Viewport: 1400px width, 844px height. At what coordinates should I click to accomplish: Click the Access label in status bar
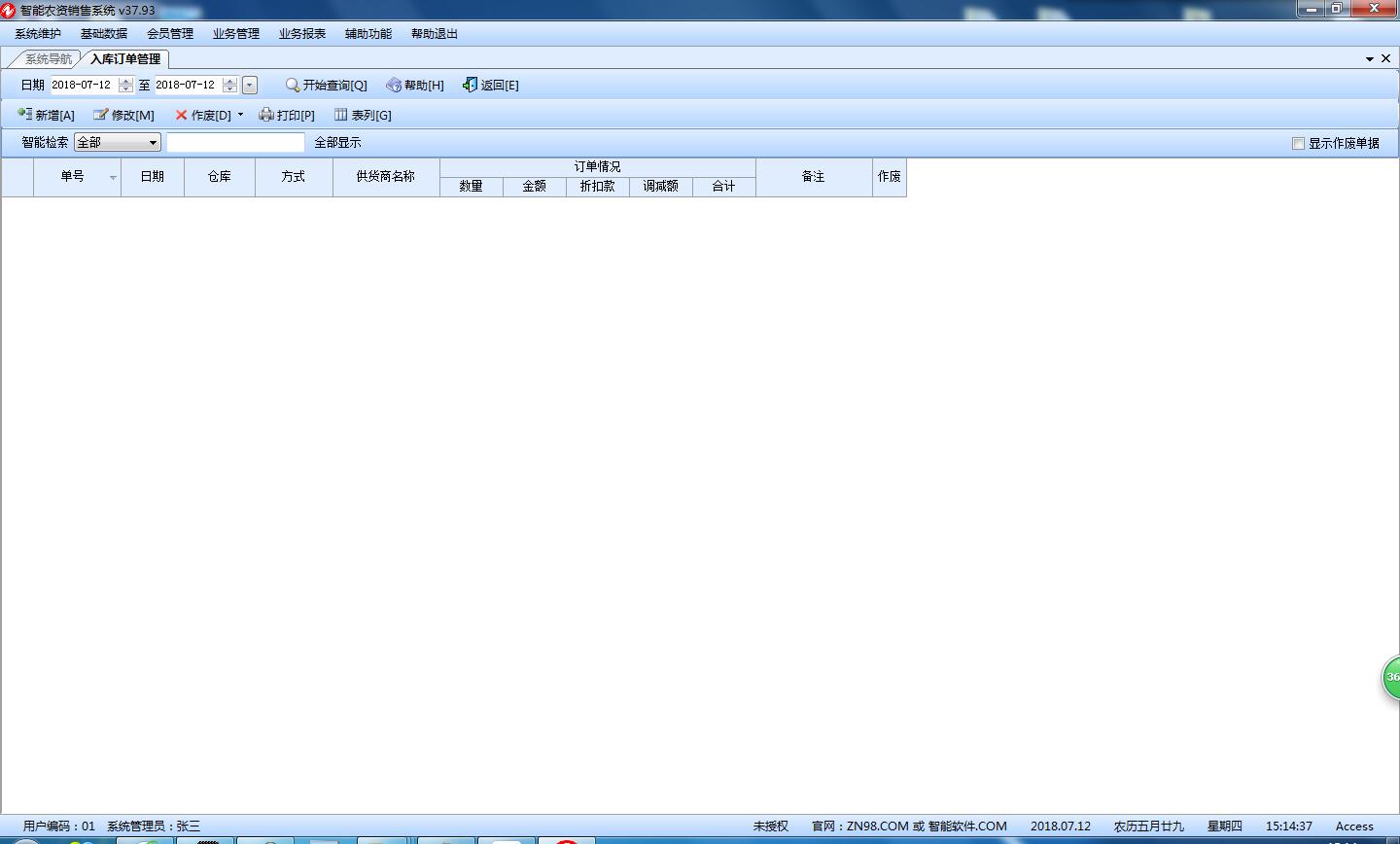click(x=1354, y=826)
